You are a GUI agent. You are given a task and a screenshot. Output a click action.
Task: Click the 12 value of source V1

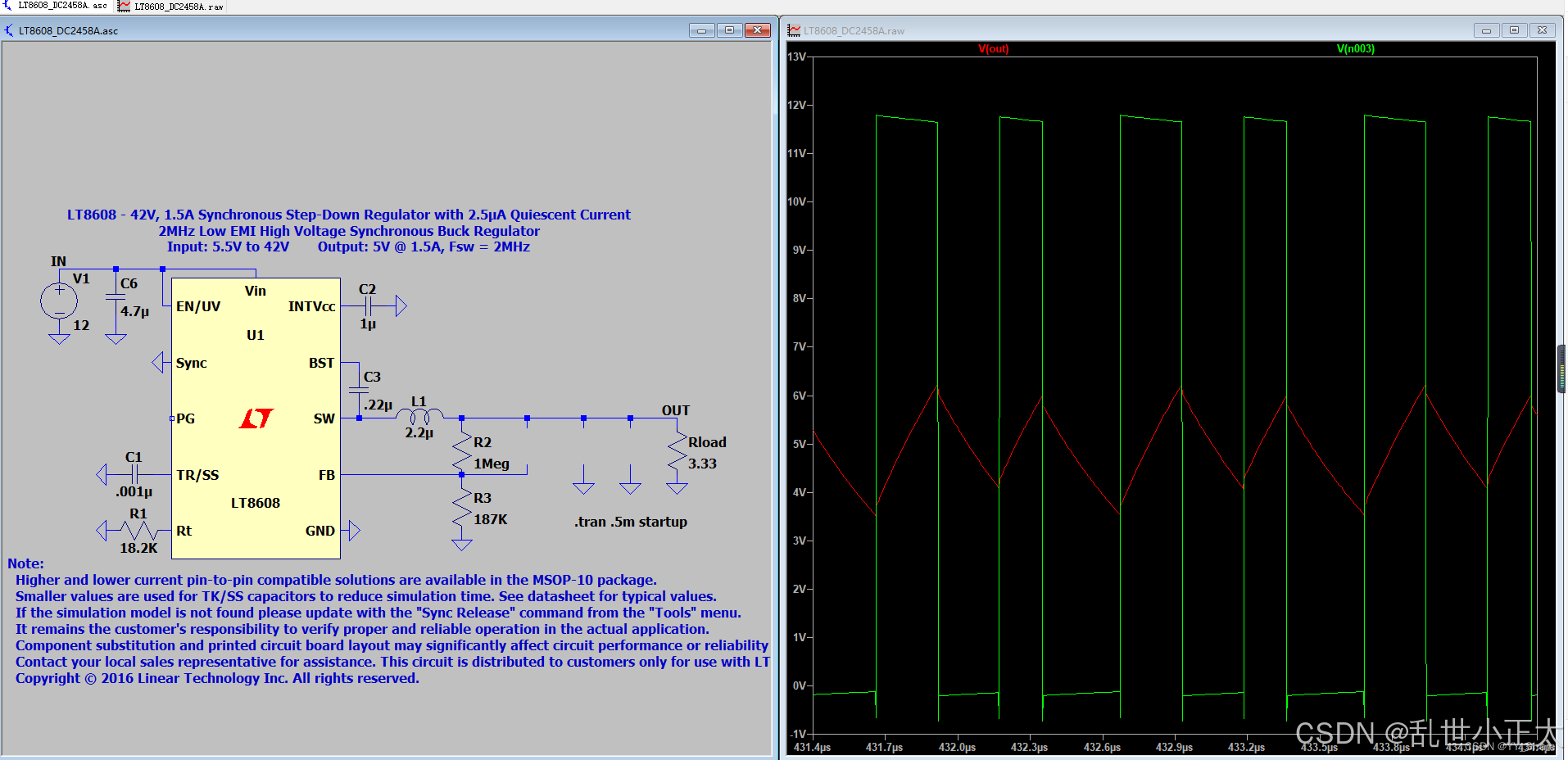(81, 325)
